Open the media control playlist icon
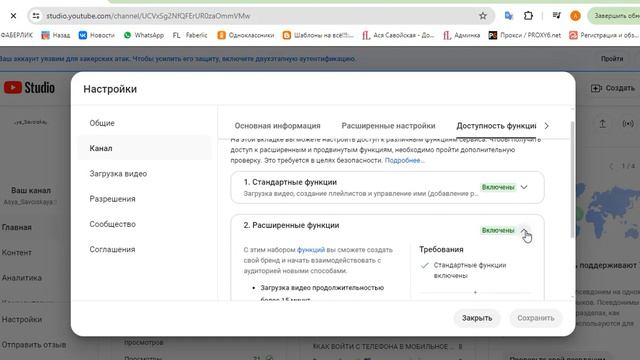640x360 pixels. coord(556,16)
